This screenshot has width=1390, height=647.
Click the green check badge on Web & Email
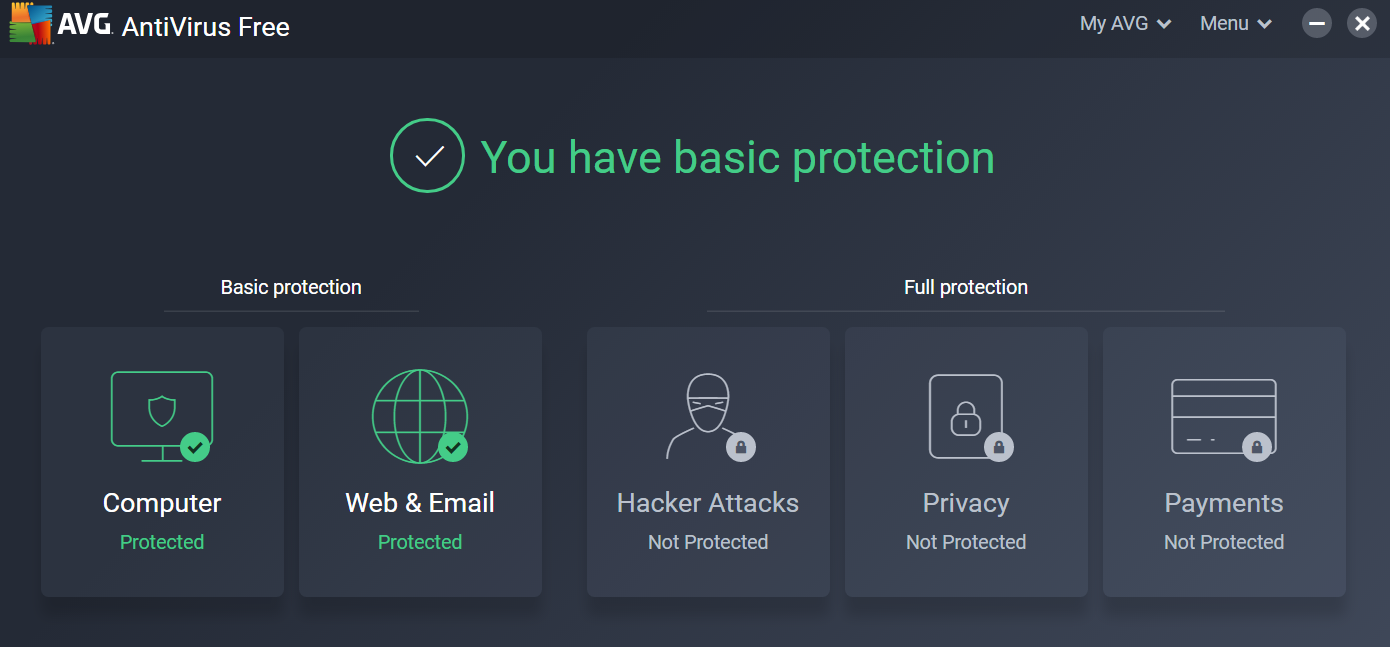click(x=453, y=447)
